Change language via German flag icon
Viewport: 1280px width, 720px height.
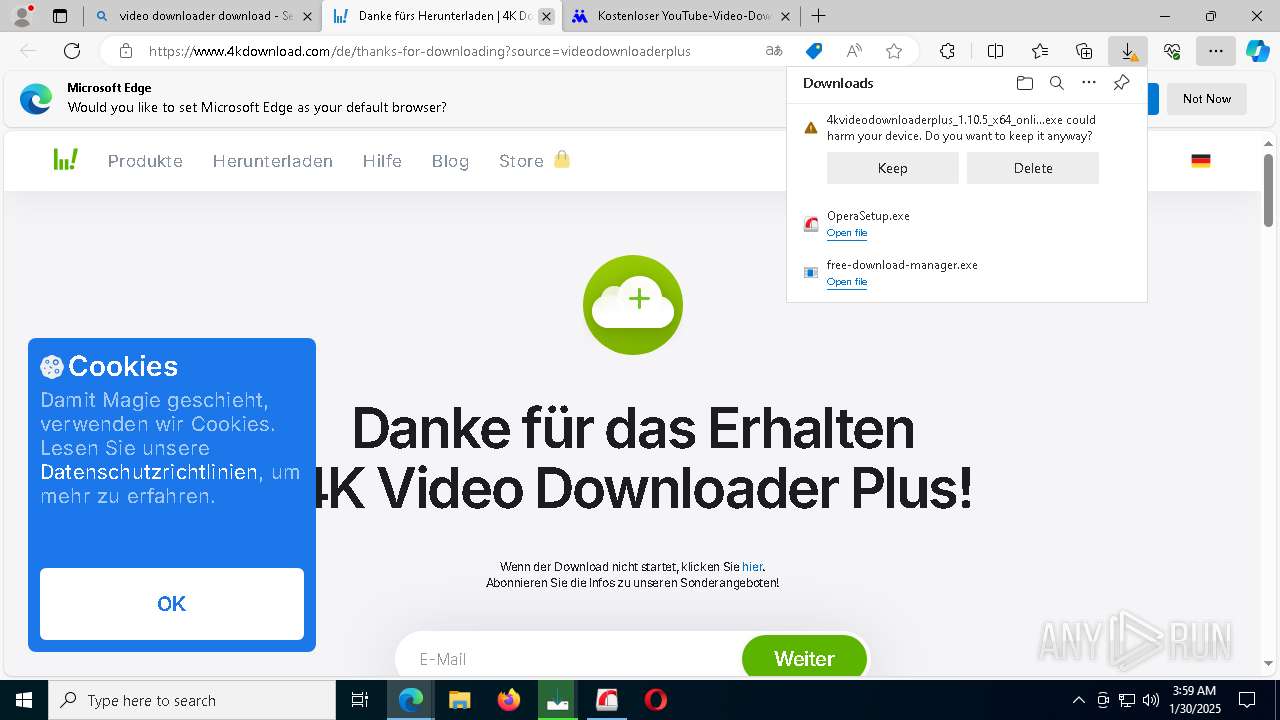tap(1201, 160)
